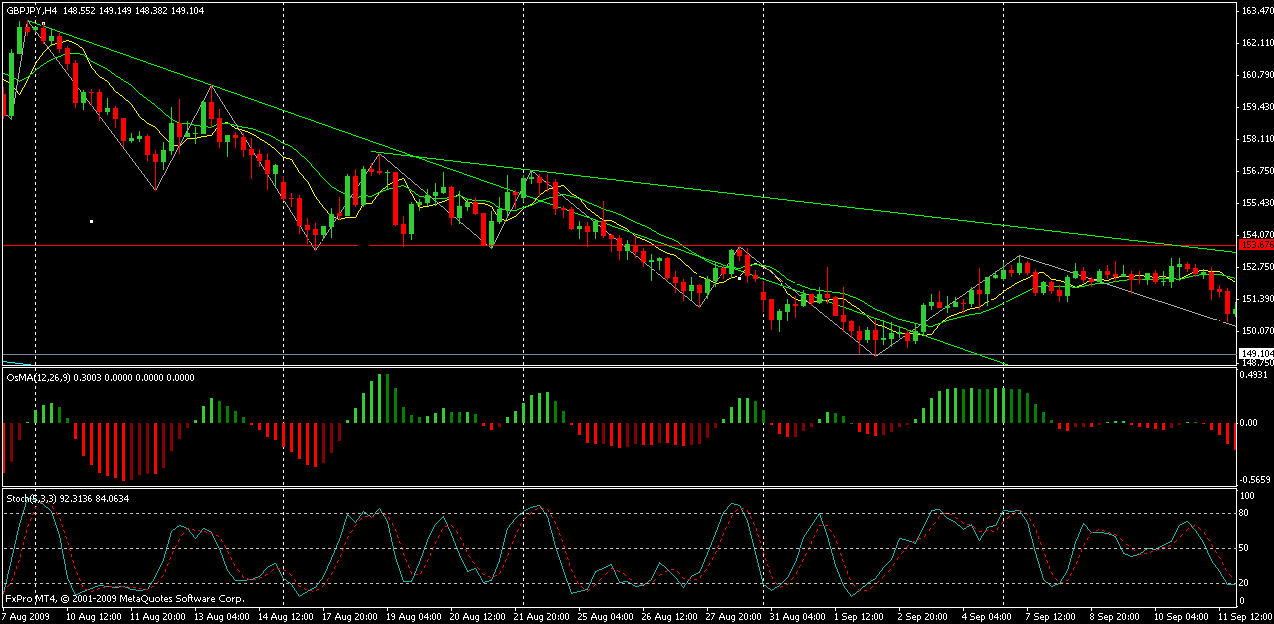
Task: Click the Stochastic 80 level scale value
Action: click(1246, 514)
